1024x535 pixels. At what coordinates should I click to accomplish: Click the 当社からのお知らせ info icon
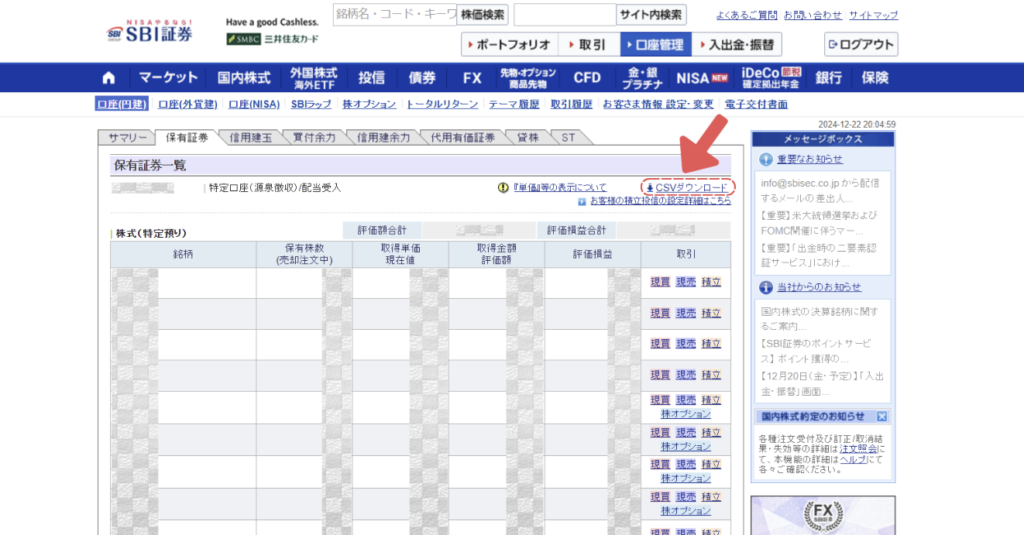[765, 288]
